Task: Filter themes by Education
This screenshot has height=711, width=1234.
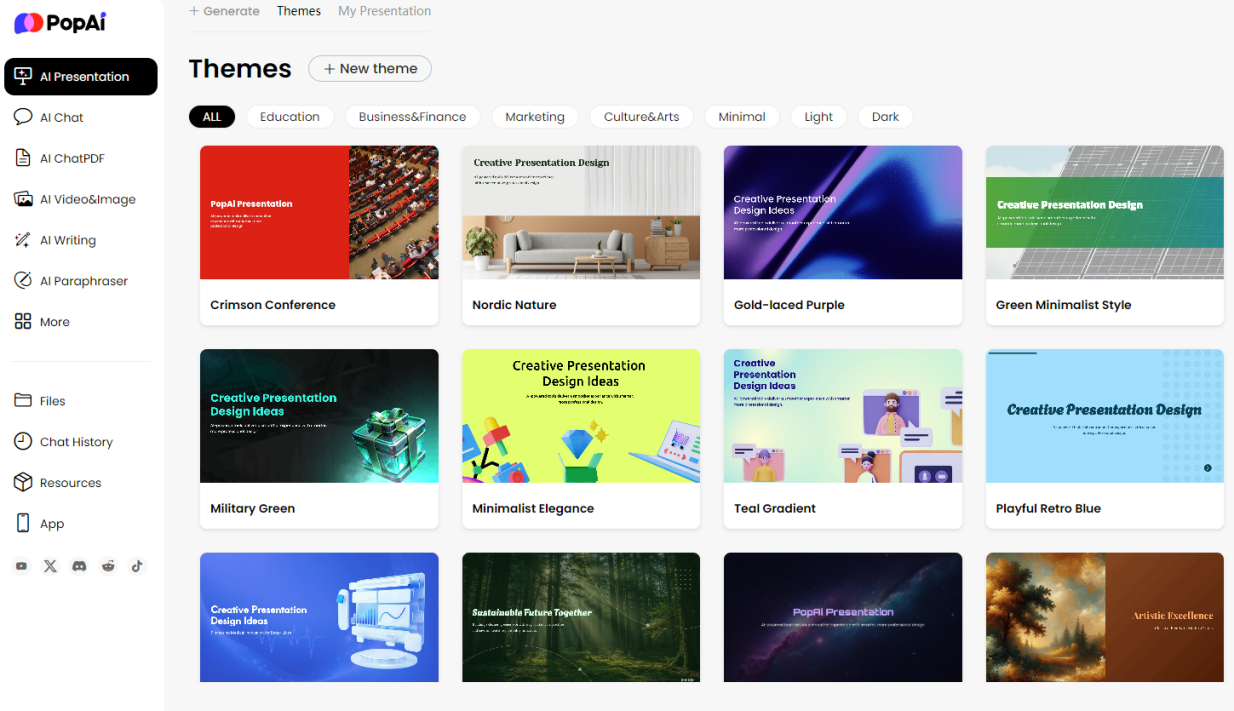Action: [x=290, y=116]
